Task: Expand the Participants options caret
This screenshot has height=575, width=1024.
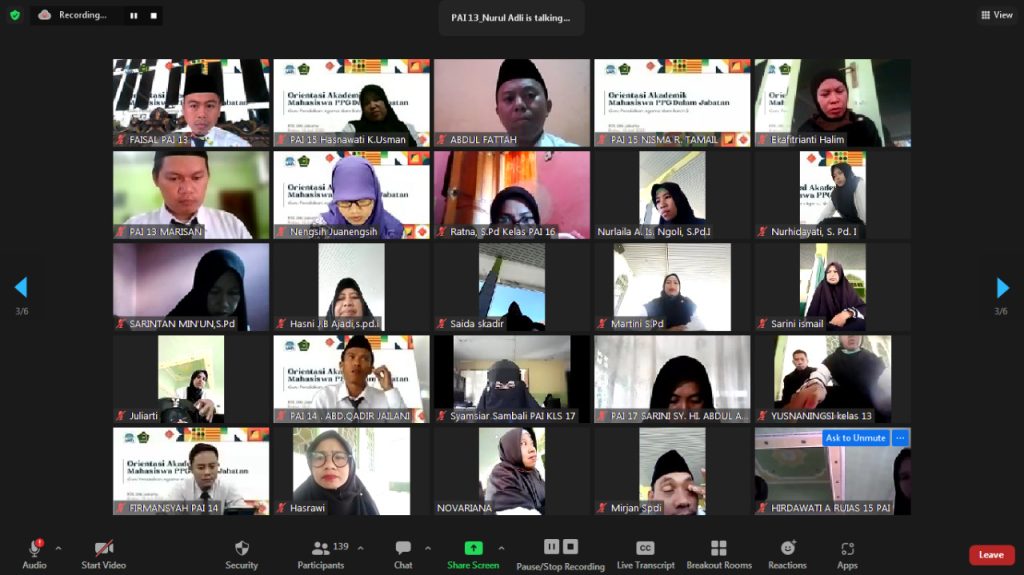Action: [x=360, y=548]
